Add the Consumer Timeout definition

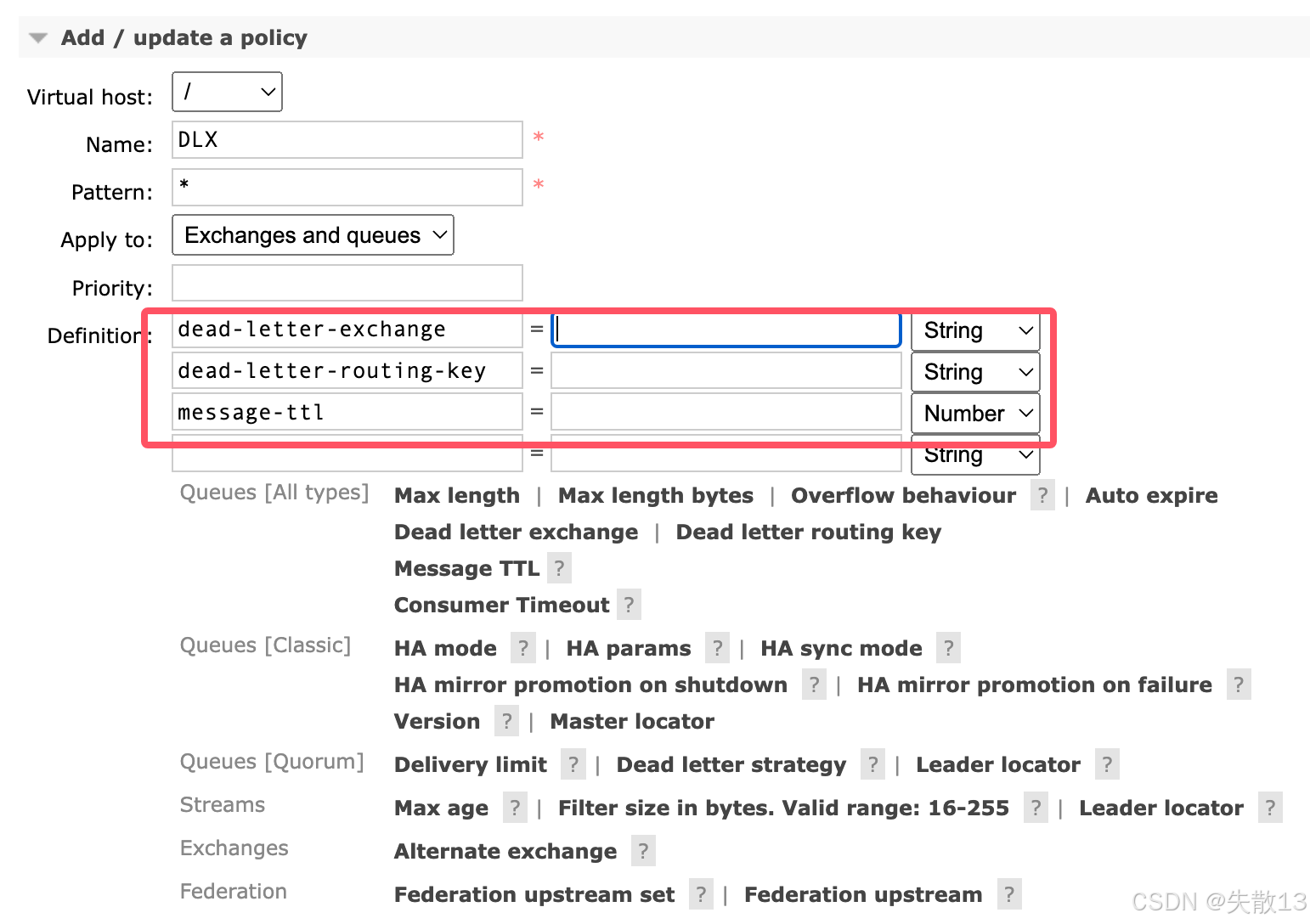pos(502,605)
